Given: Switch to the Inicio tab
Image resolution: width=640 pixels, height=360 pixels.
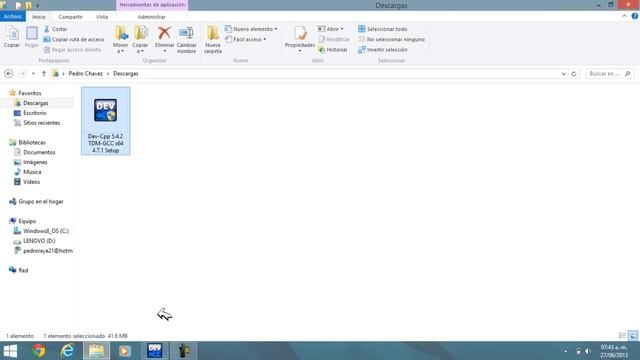Looking at the screenshot, I should (x=39, y=17).
